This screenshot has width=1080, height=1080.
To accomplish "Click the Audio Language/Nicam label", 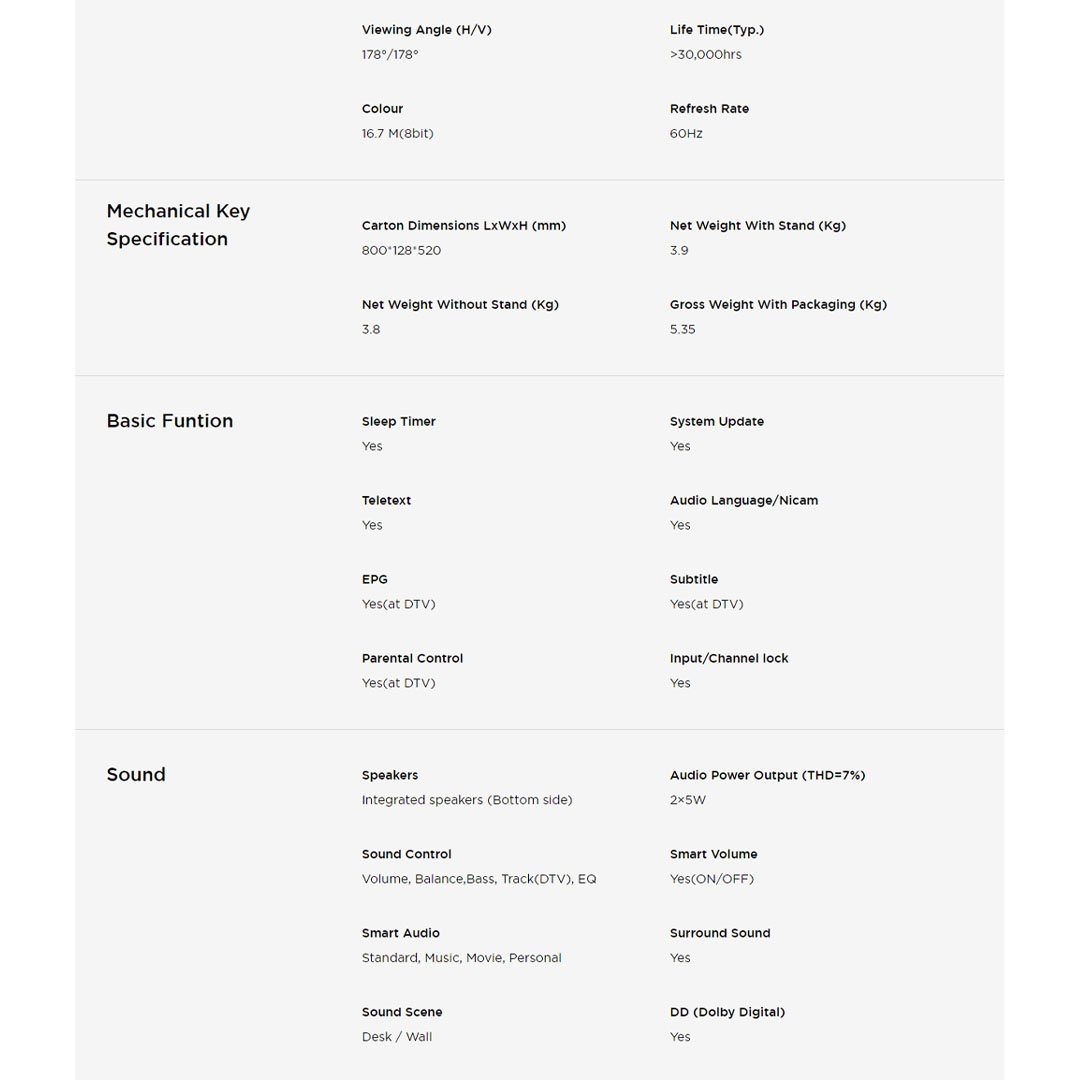I will [x=743, y=501].
